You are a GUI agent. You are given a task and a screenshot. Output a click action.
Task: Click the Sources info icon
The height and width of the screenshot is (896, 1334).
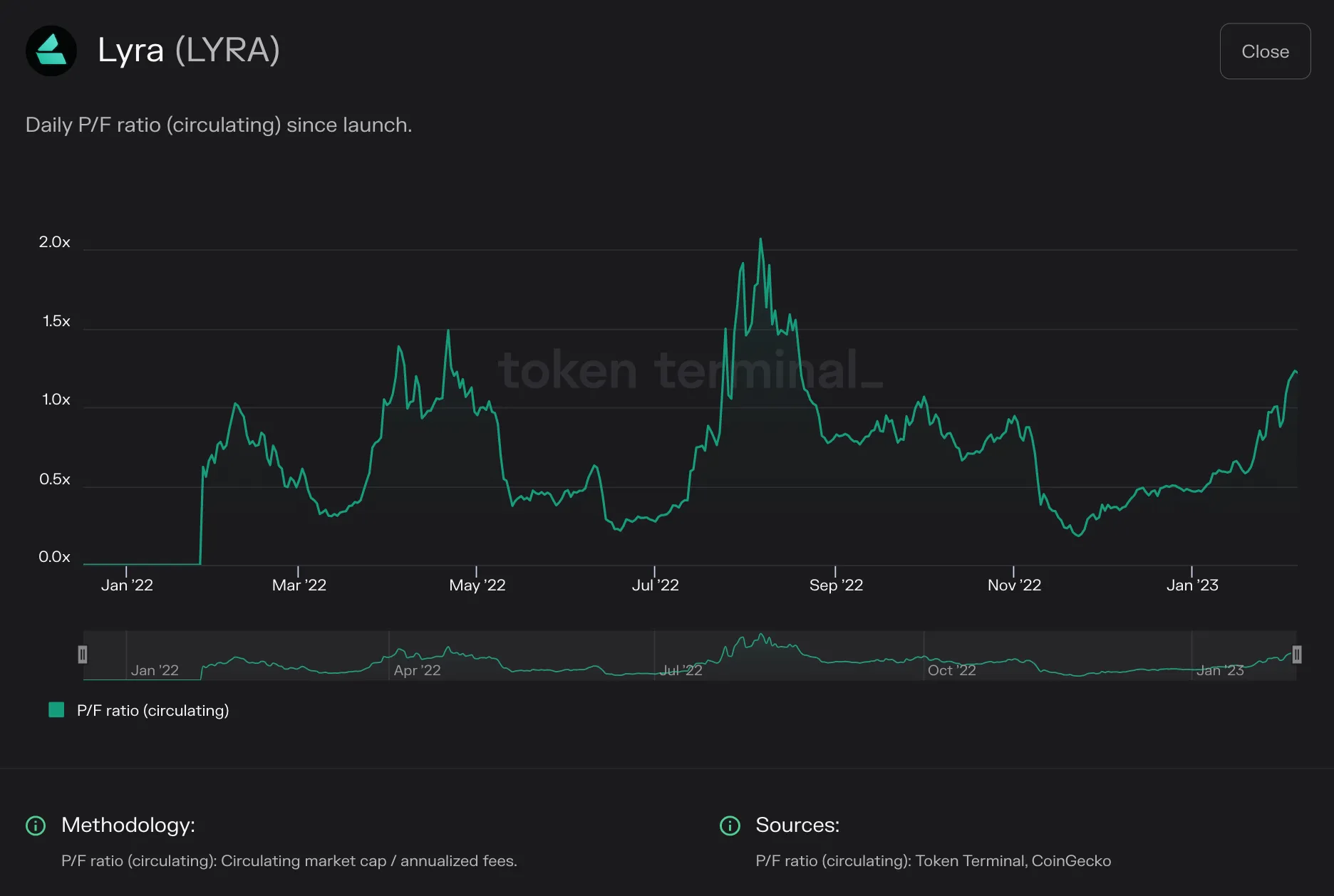(730, 825)
